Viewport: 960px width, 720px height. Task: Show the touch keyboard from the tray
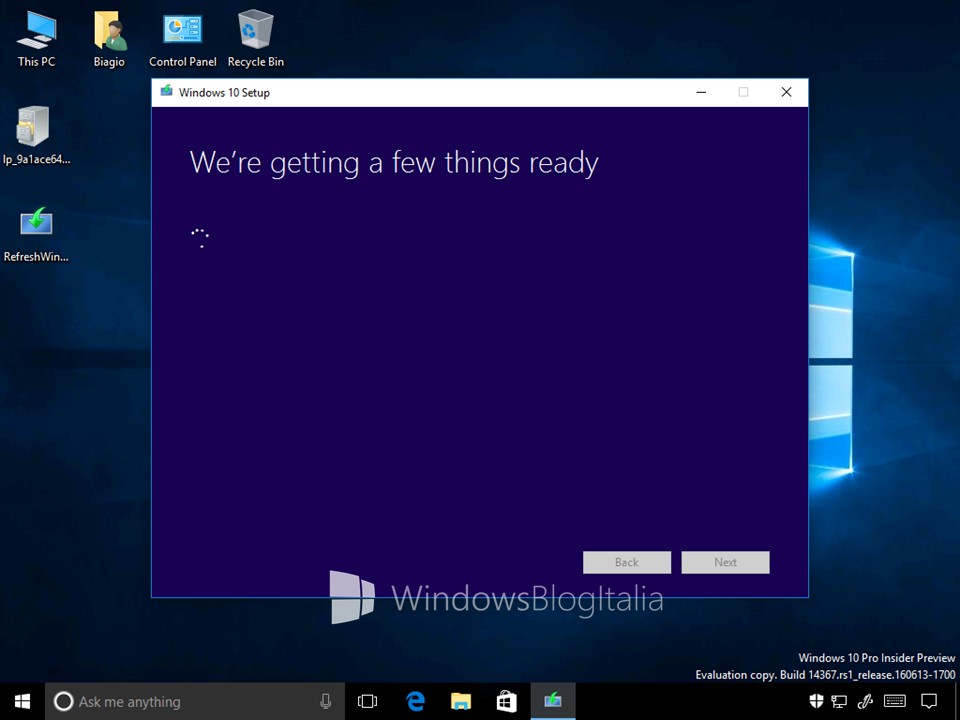click(895, 702)
